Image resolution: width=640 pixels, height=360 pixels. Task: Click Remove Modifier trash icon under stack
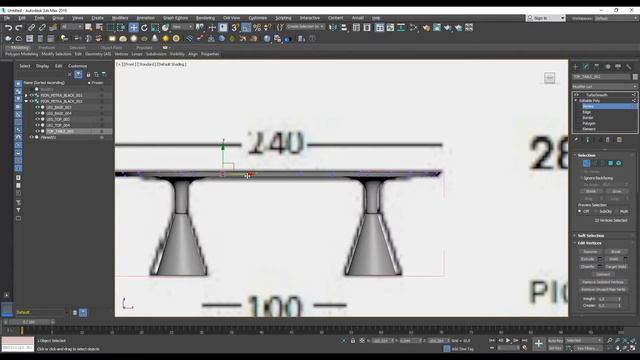pyautogui.click(x=607, y=140)
